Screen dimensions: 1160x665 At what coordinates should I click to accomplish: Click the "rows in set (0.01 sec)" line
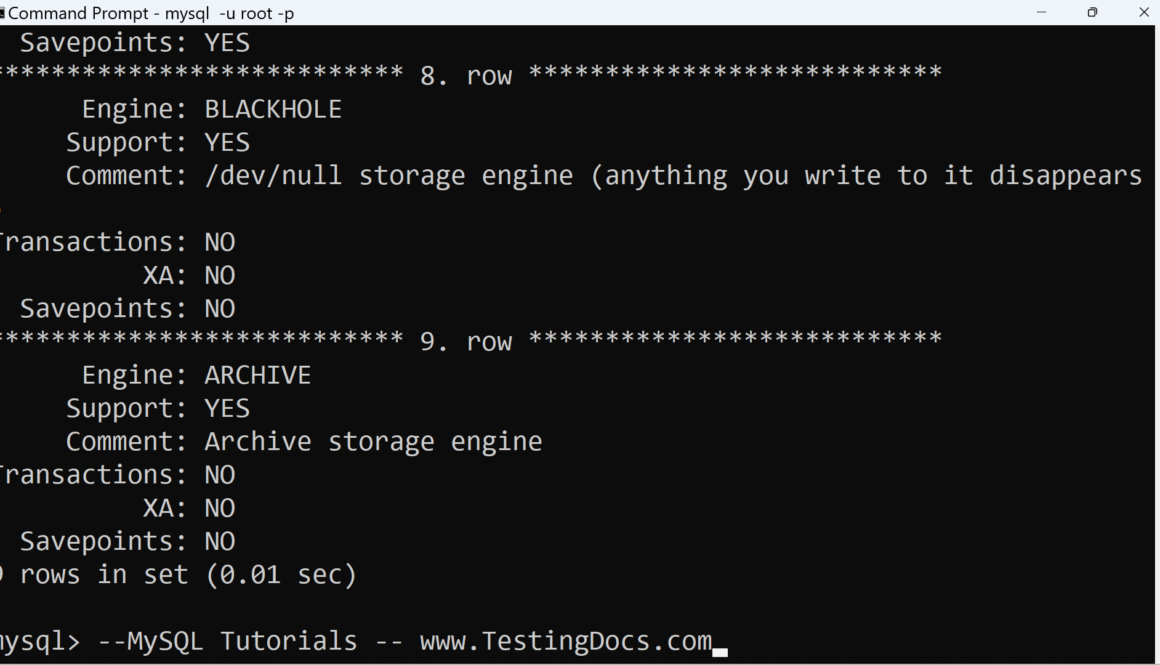187,575
